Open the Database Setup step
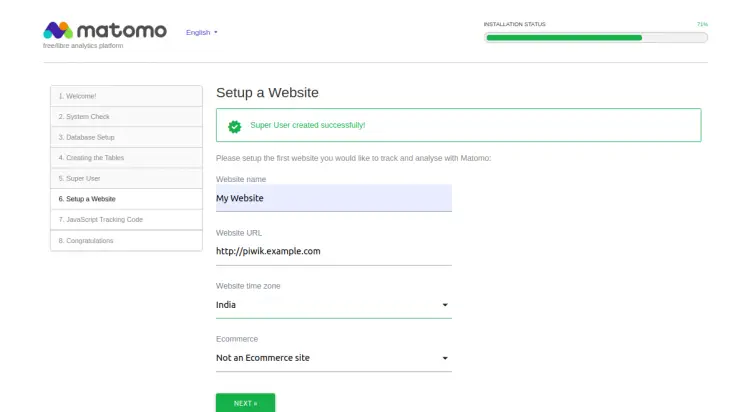This screenshot has height=412, width=750. coord(126,137)
